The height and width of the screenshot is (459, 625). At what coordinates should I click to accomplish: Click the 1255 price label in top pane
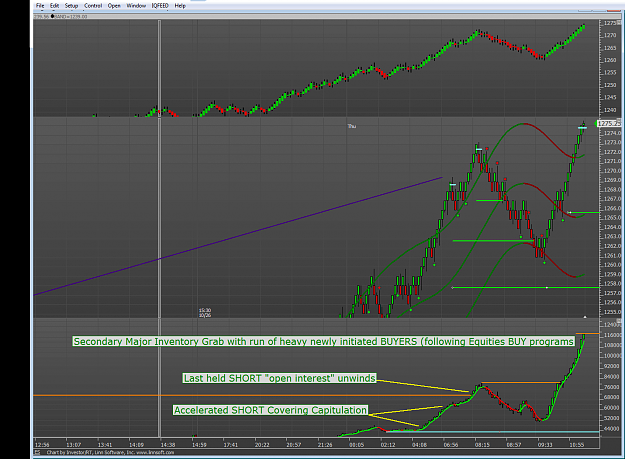click(x=610, y=73)
